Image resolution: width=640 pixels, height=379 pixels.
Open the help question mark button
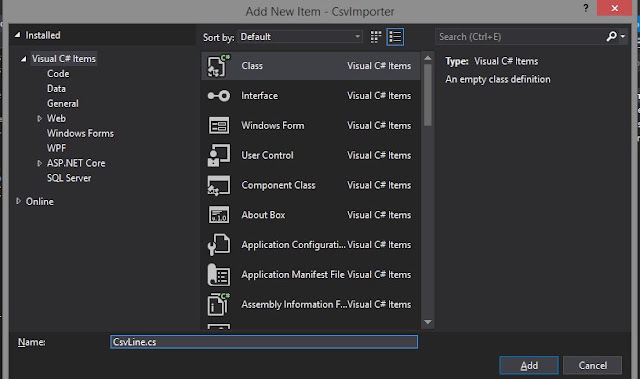click(586, 8)
